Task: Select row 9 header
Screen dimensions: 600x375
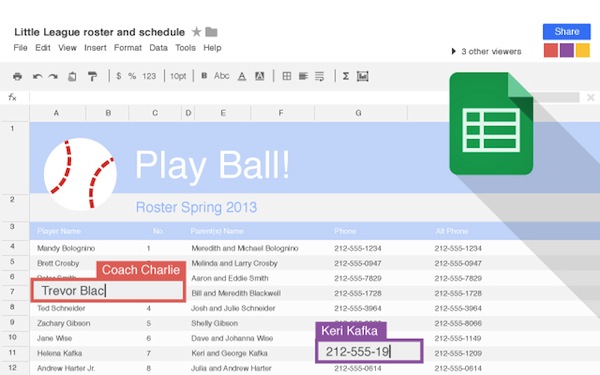Action: [x=15, y=322]
